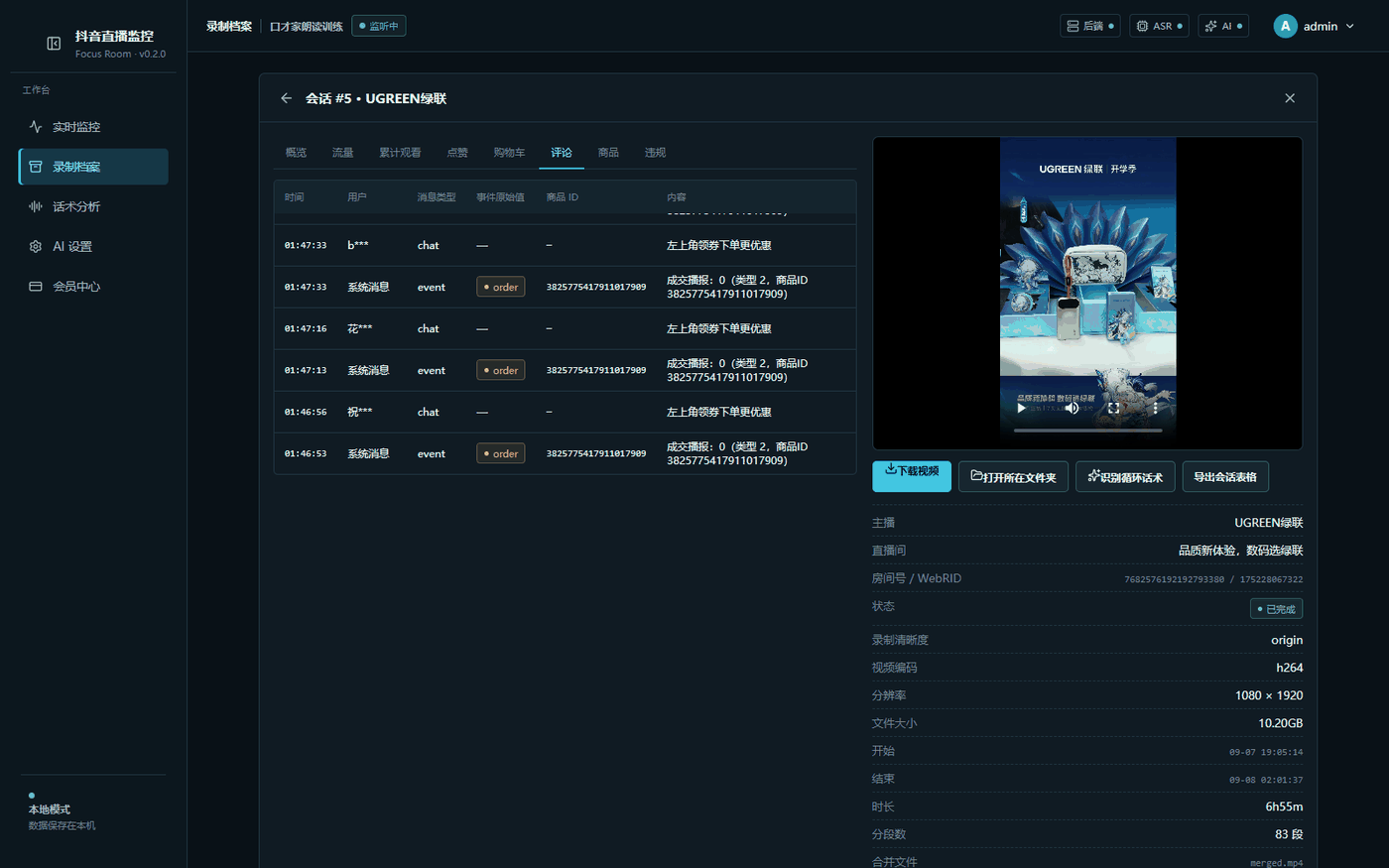Open 实时监控 in the sidebar
The width and height of the screenshot is (1389, 868).
click(93, 127)
